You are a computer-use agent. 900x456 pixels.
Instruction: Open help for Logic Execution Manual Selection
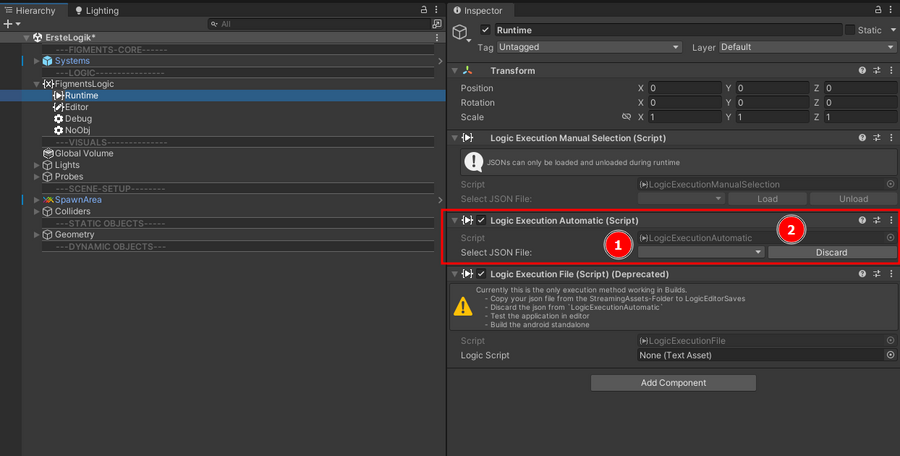862,138
